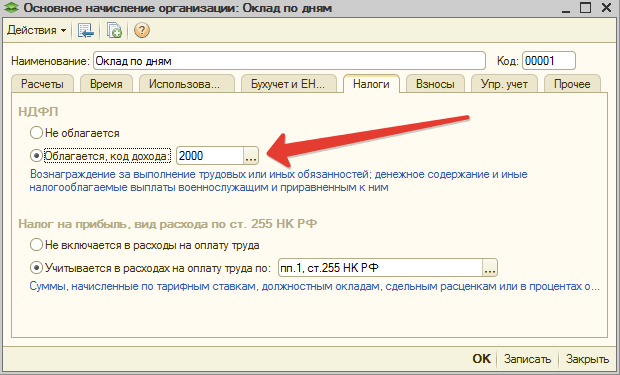Click the НДФЛ section heading
This screenshot has height=375, width=620.
point(38,112)
